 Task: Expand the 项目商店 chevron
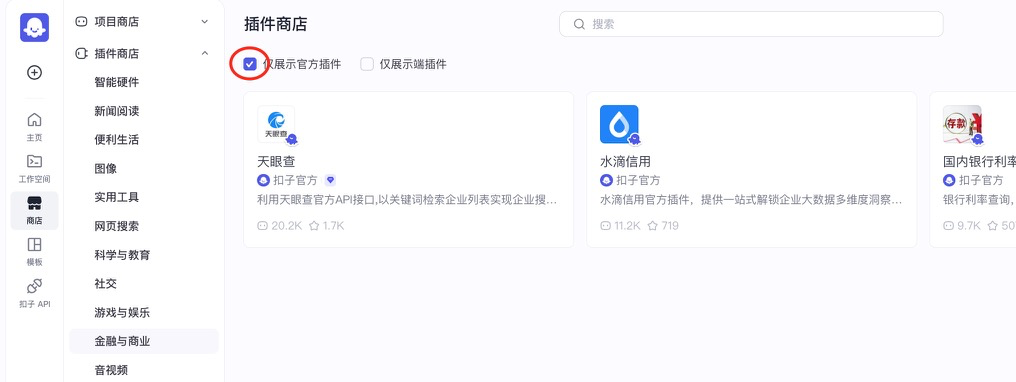pyautogui.click(x=205, y=21)
